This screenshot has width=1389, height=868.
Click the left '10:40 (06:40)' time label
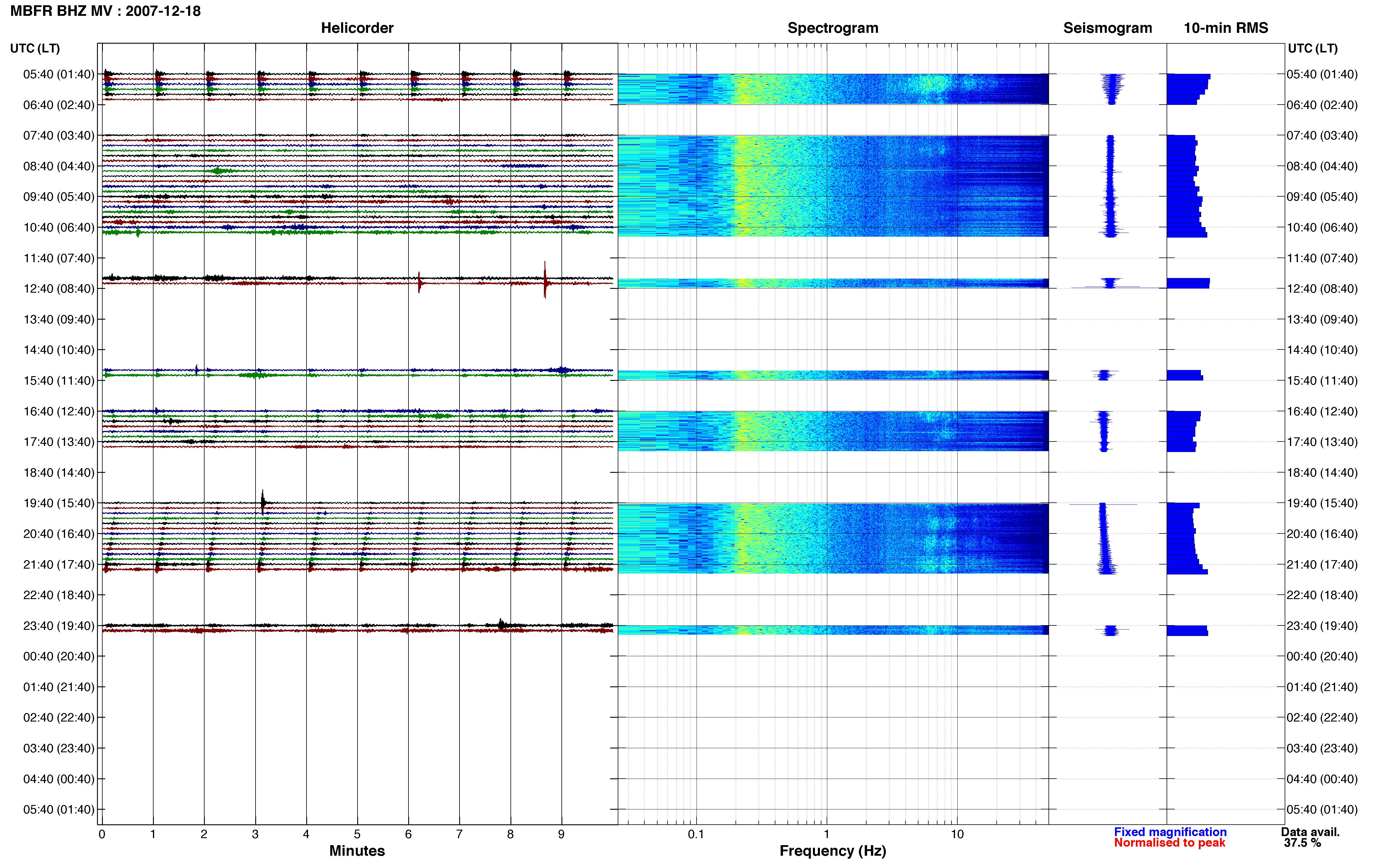[59, 227]
